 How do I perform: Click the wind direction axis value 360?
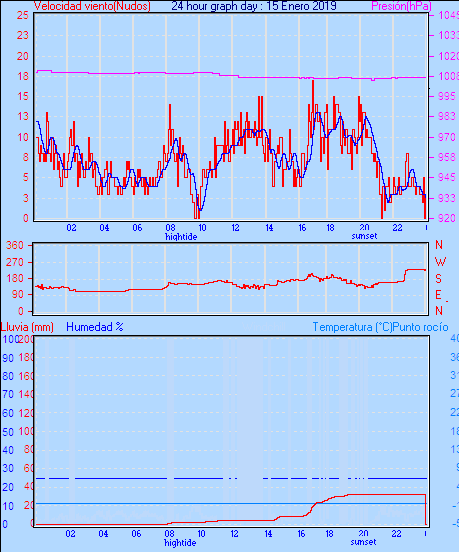coord(15,245)
